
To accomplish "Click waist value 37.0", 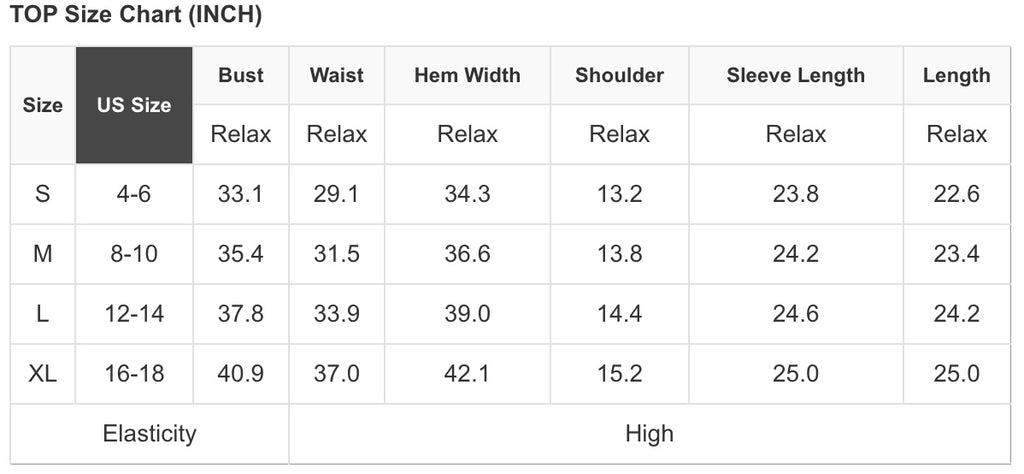I will (x=336, y=374).
